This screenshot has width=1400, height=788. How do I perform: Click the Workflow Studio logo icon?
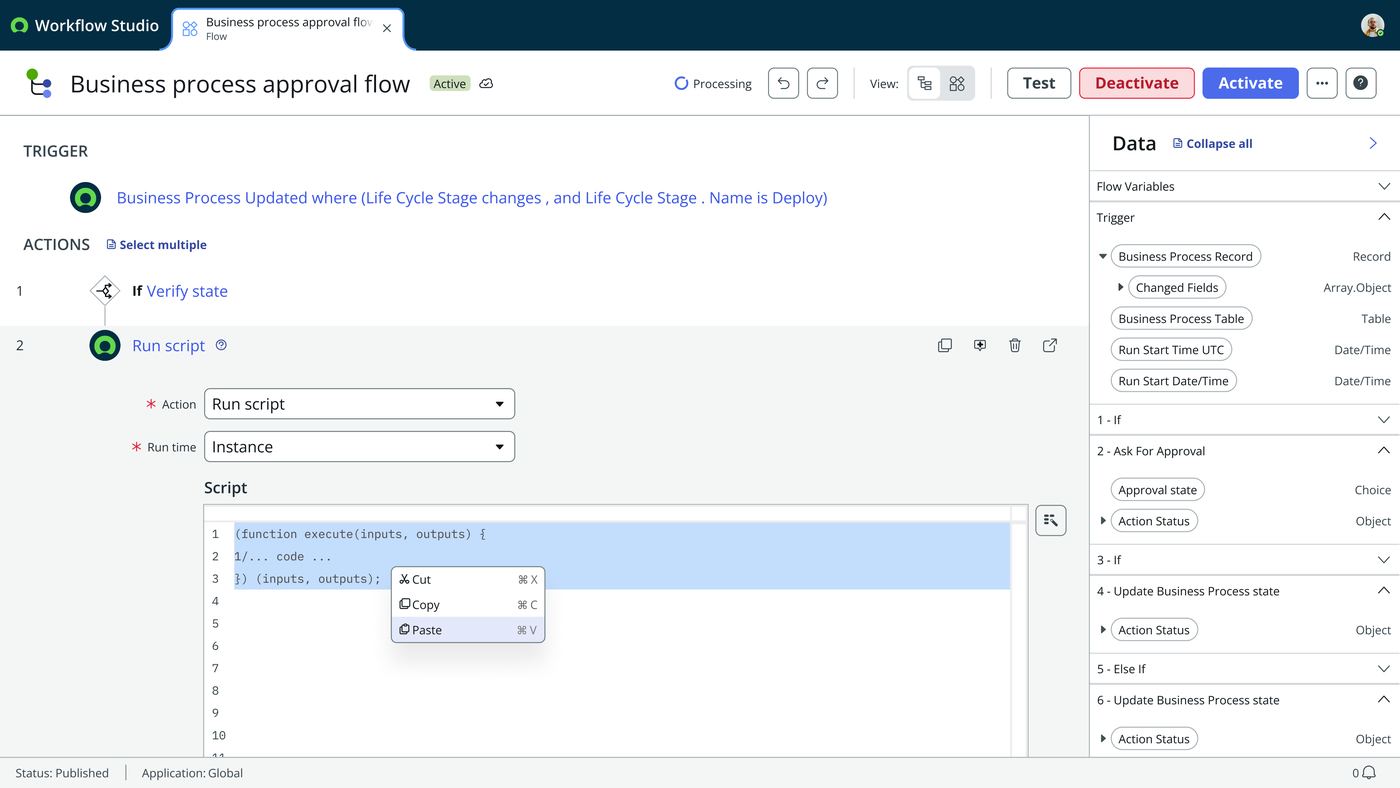[x=19, y=26]
